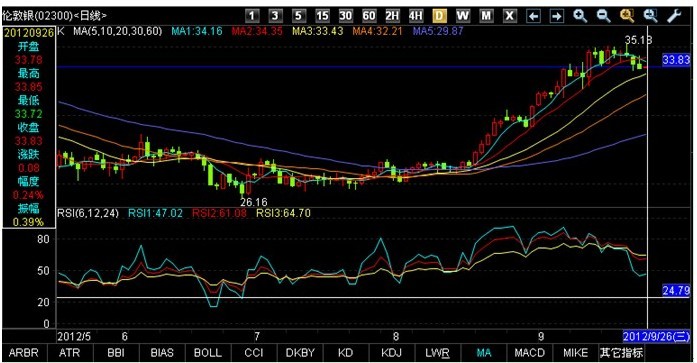
Task: Open the DKBY indicator tab
Action: pyautogui.click(x=300, y=353)
